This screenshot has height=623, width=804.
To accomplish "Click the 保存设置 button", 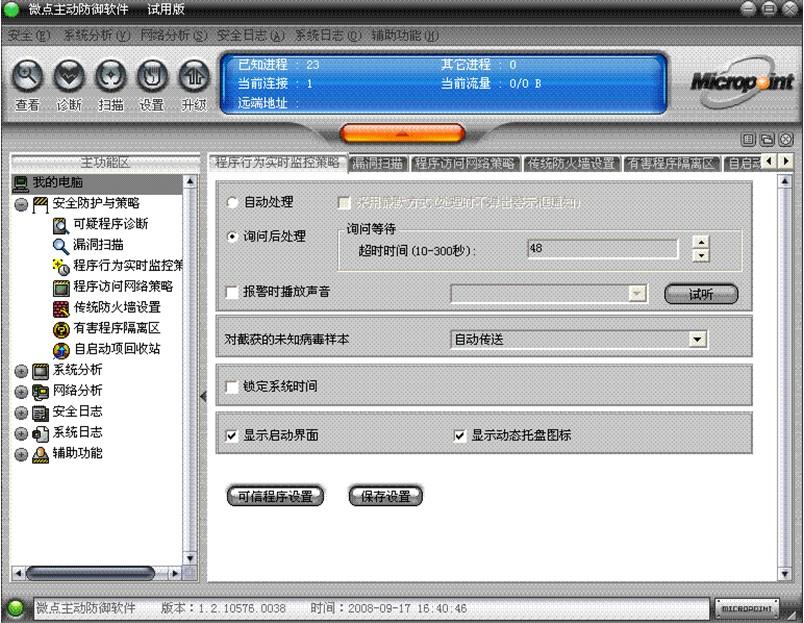I will pos(386,496).
